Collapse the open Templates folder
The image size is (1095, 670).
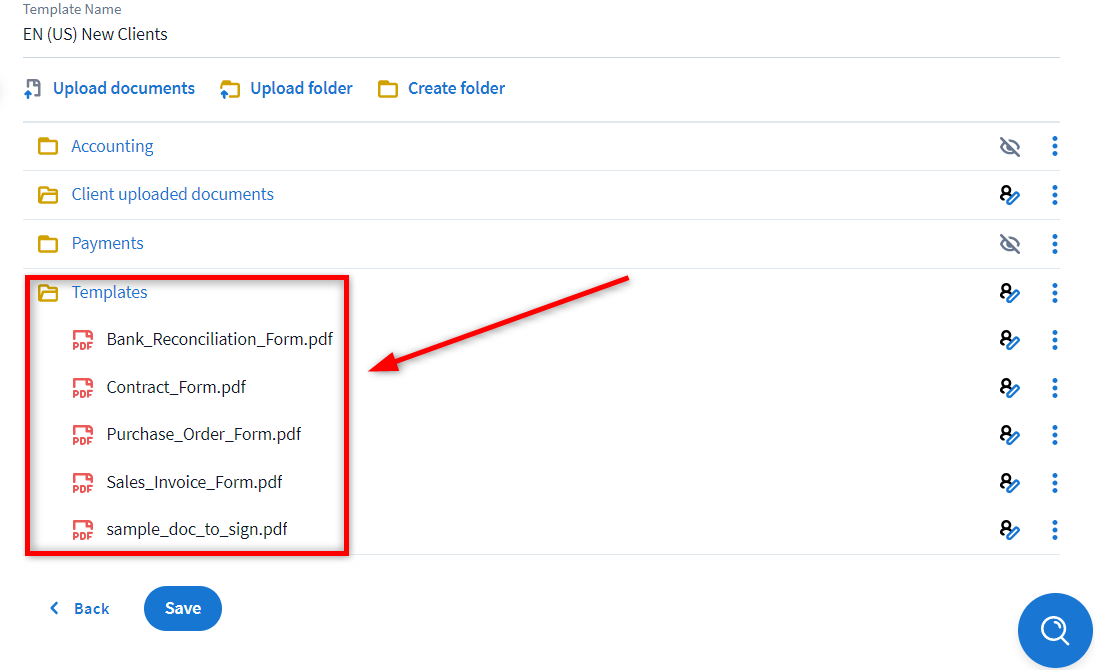pos(48,293)
